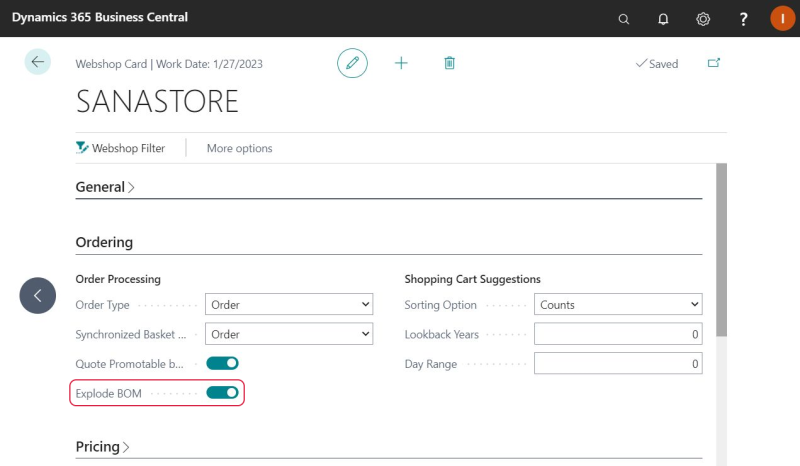Viewport: 800px width, 466px height.
Task: Click the Dynamics 365 Business Central title
Action: (x=100, y=17)
